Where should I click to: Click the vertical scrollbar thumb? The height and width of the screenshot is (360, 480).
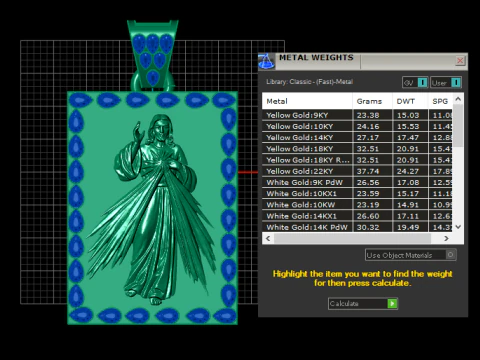click(458, 125)
